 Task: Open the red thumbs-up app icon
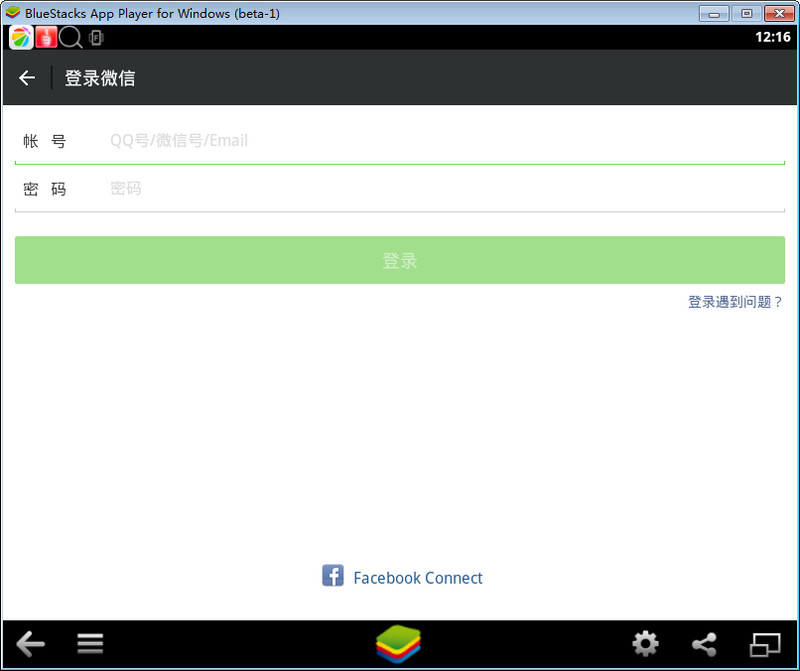click(x=46, y=37)
